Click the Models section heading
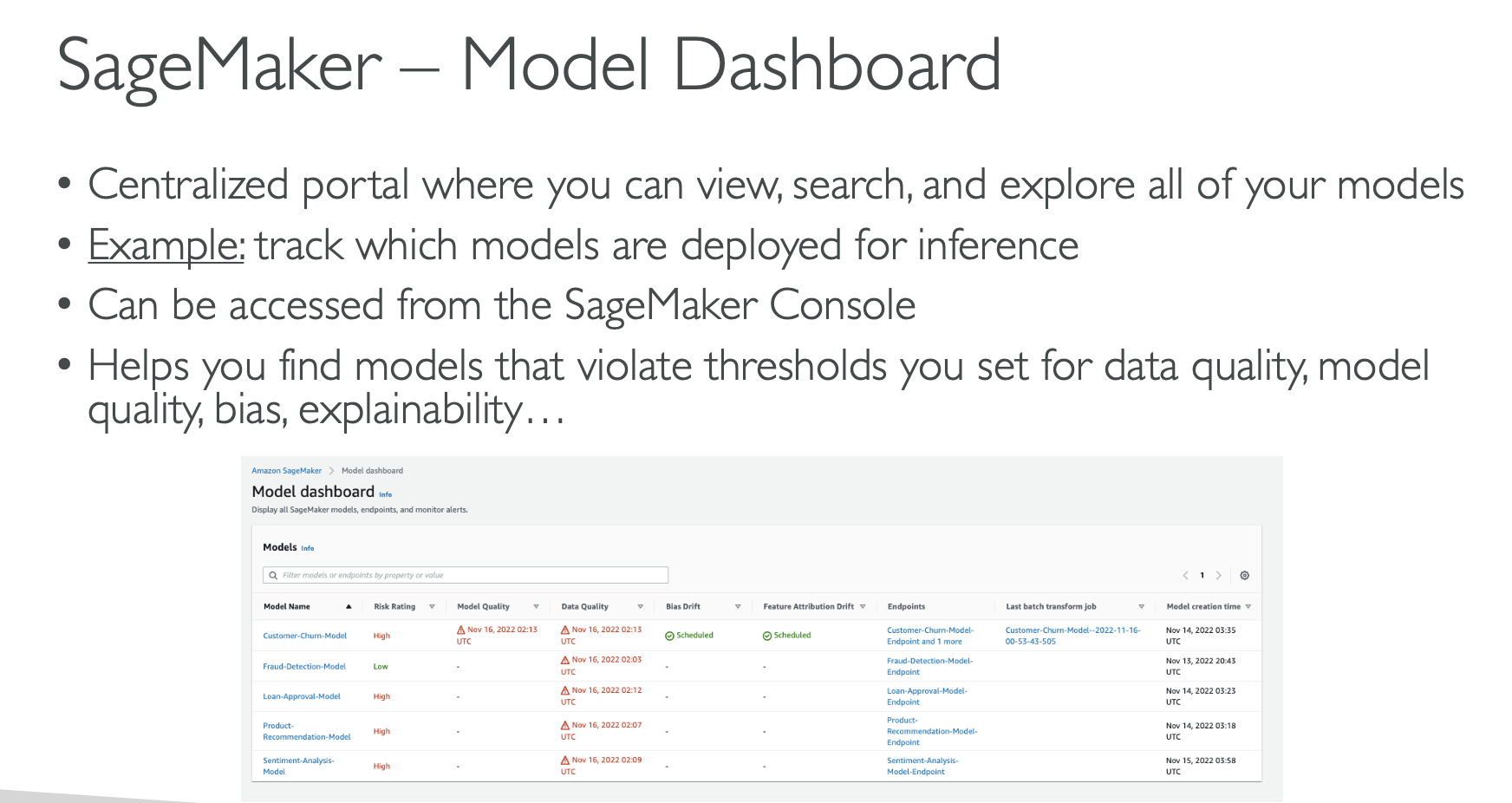This screenshot has width=1512, height=803. pos(280,547)
